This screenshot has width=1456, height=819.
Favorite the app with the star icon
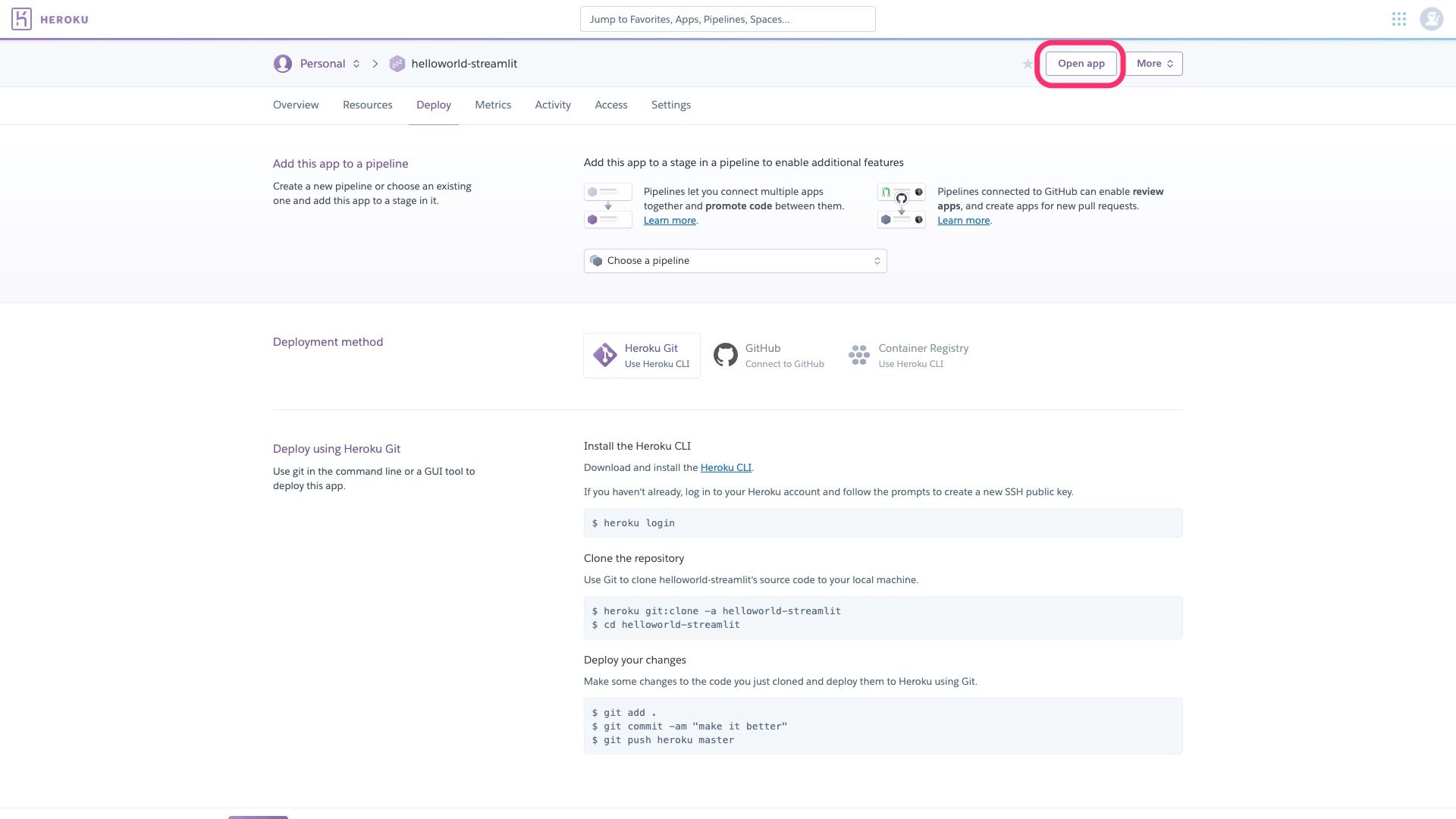[x=1027, y=64]
